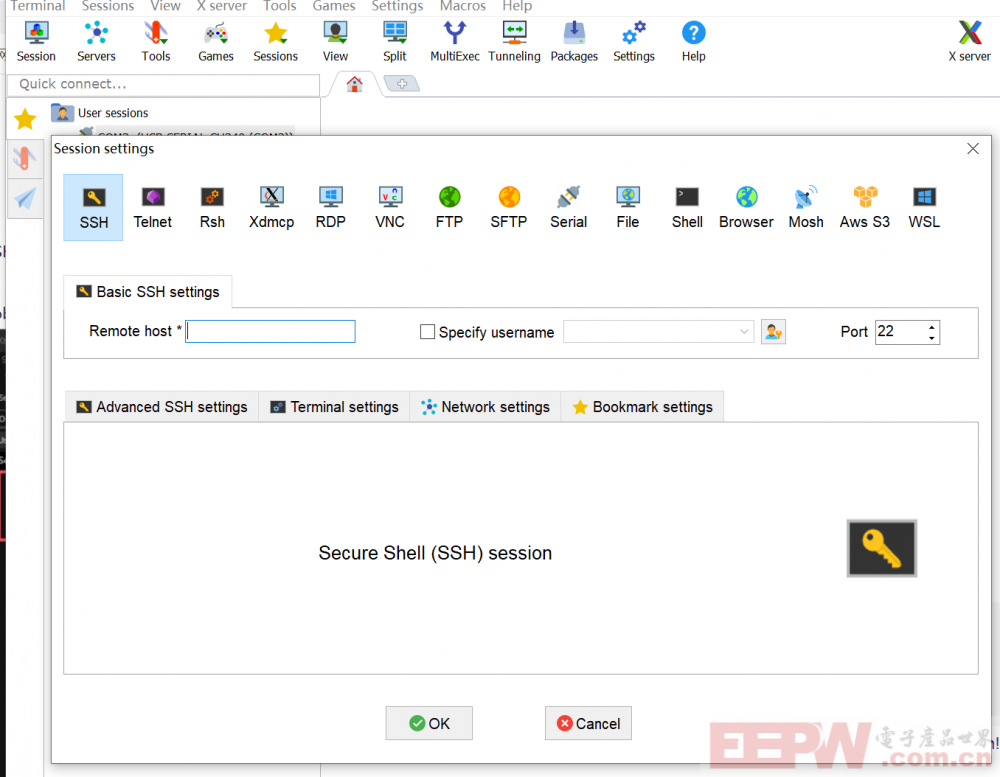Select the home tab
This screenshot has width=1000, height=777.
(x=355, y=84)
